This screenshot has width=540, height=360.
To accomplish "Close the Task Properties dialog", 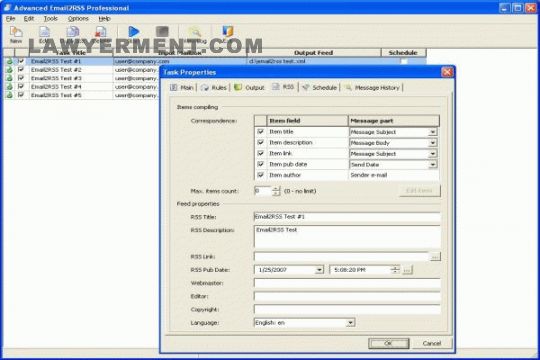I will click(447, 72).
